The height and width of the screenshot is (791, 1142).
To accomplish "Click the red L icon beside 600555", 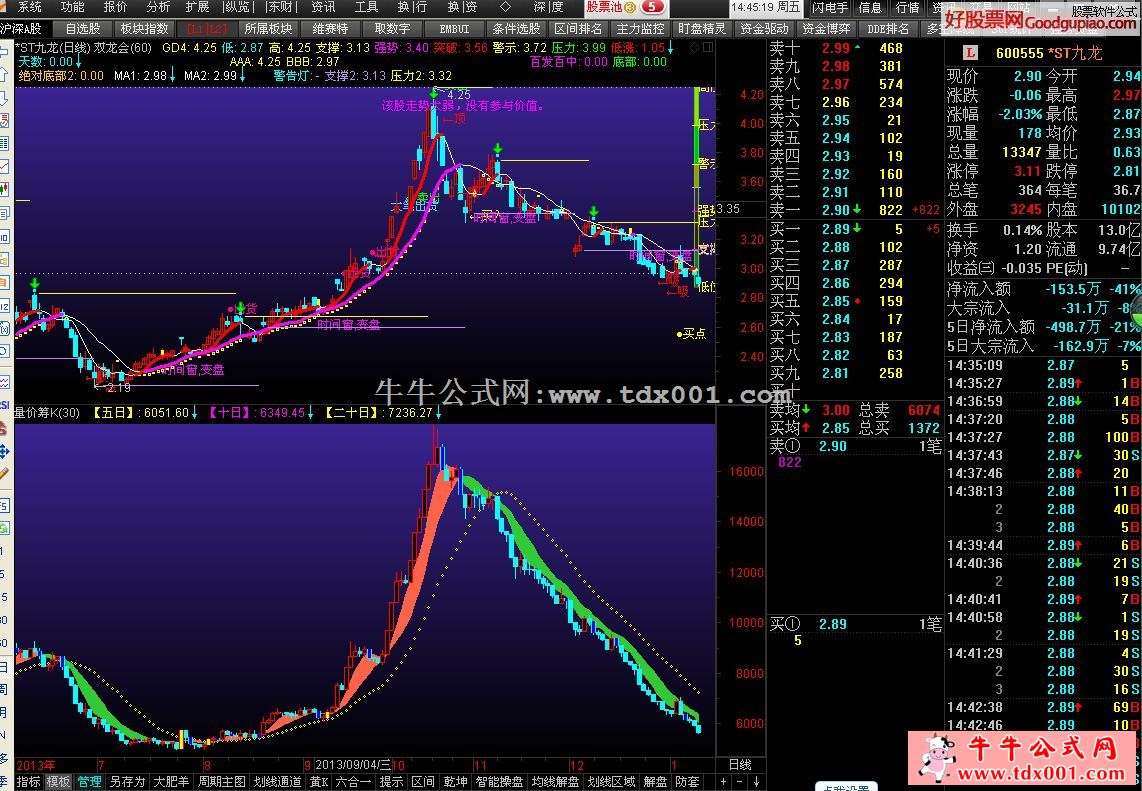I will tap(967, 53).
